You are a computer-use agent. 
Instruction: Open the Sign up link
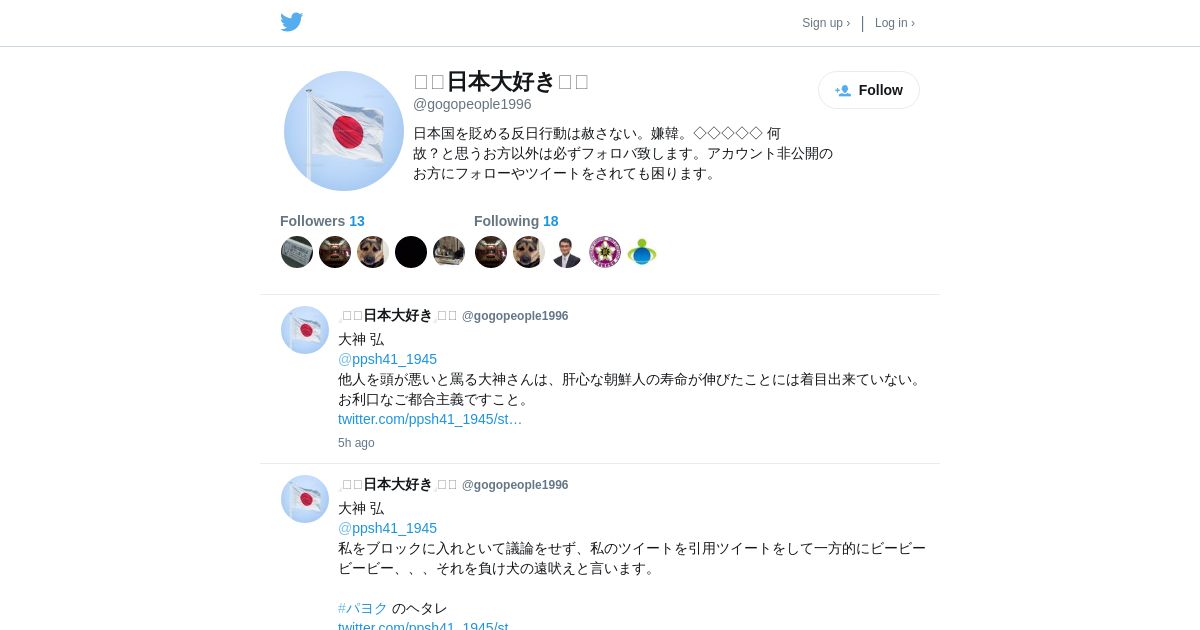(x=826, y=23)
